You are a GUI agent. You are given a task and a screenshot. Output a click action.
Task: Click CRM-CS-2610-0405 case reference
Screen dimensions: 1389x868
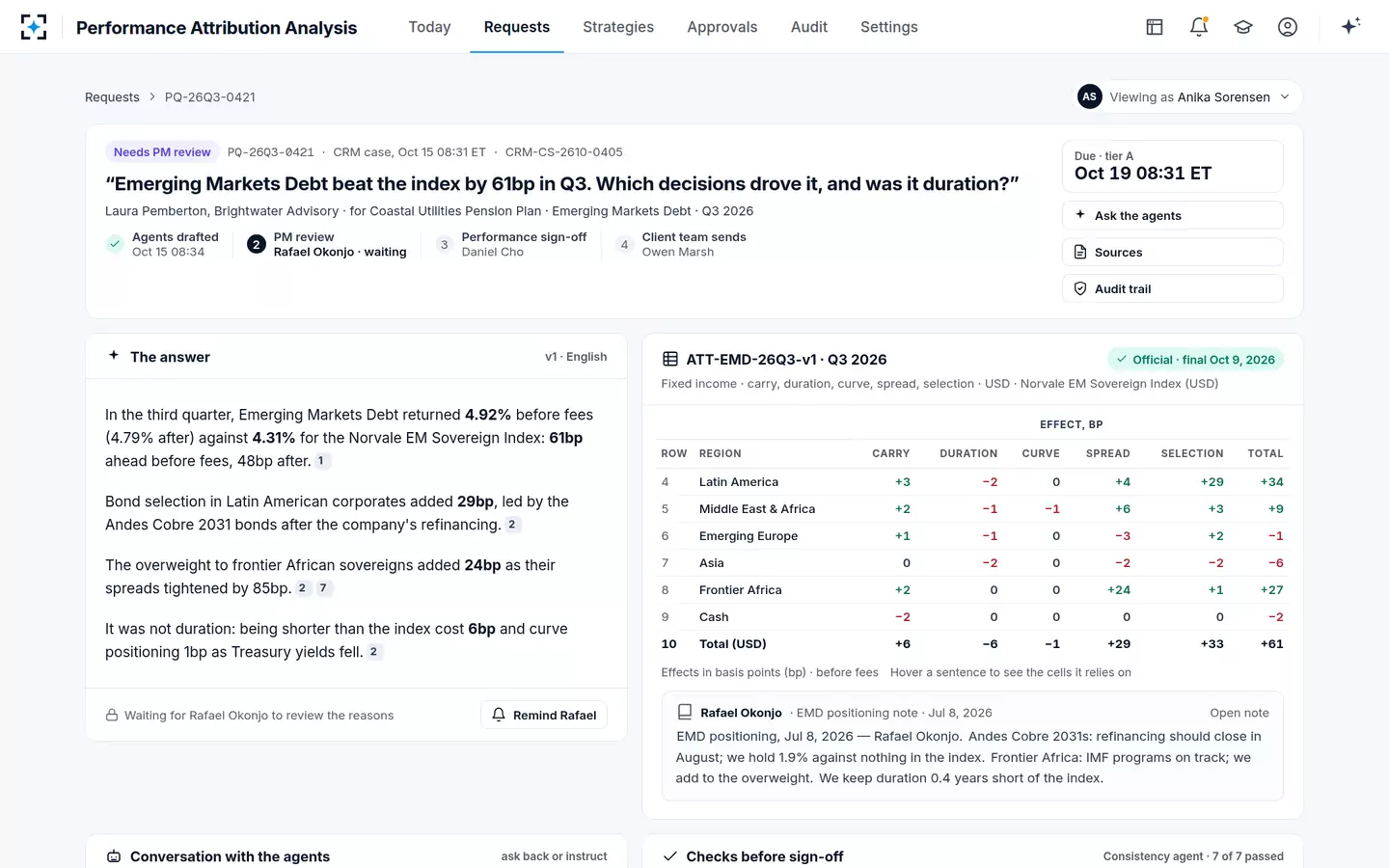[x=564, y=151]
